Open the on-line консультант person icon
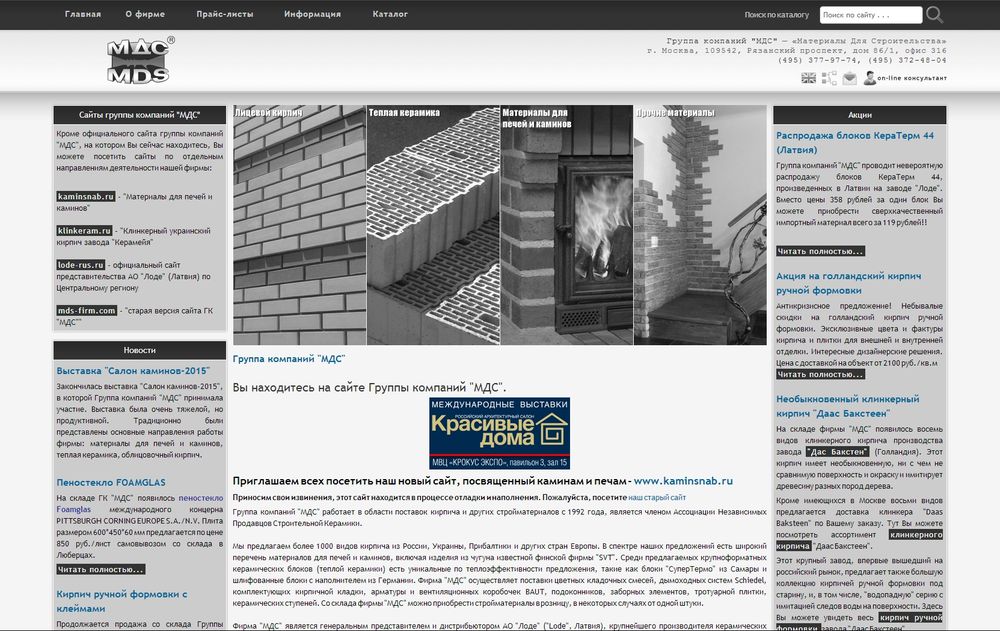The image size is (1000, 631). point(870,78)
